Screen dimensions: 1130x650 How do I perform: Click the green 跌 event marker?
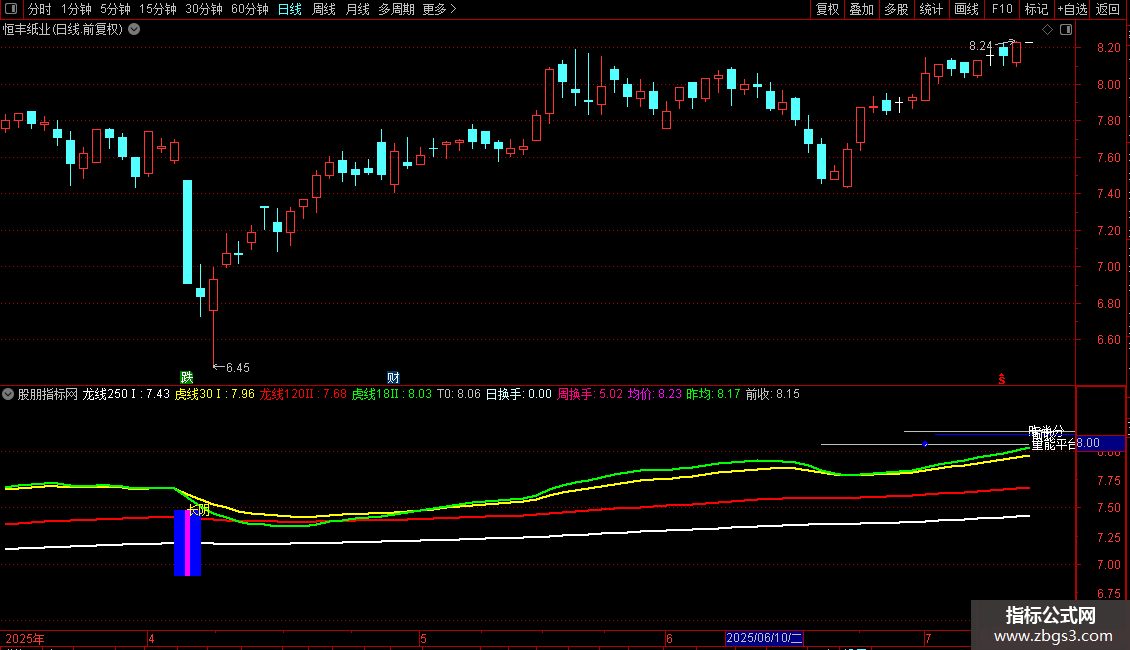(187, 378)
